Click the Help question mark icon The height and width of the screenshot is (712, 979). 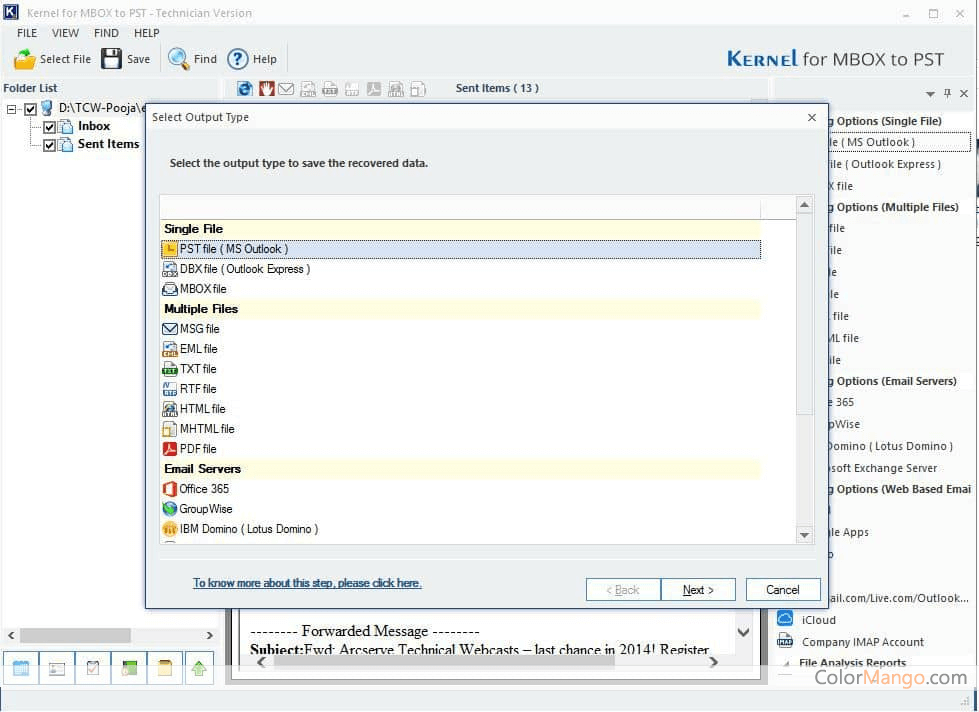(x=238, y=59)
